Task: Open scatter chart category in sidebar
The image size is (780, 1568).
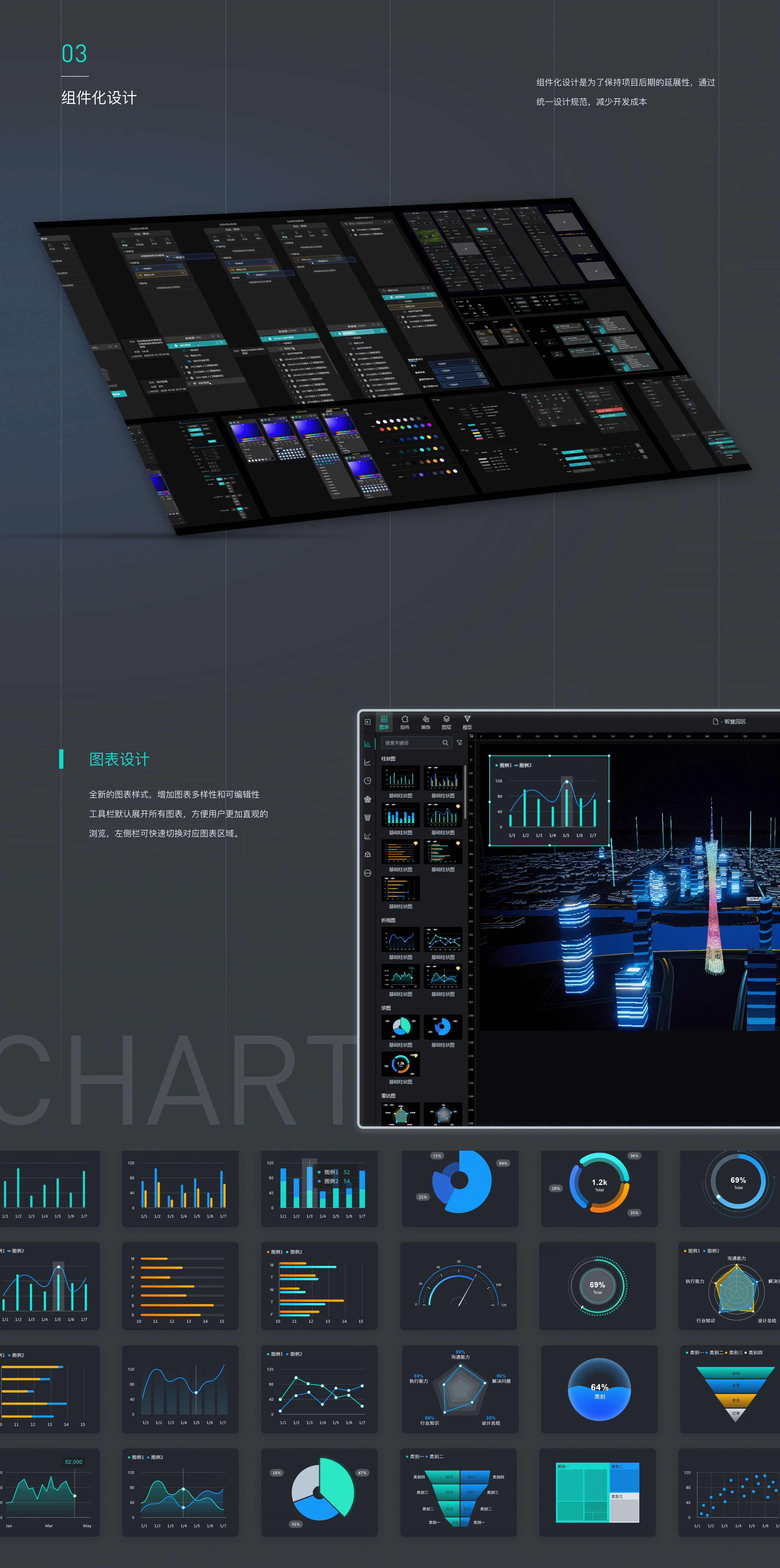Action: 367,836
